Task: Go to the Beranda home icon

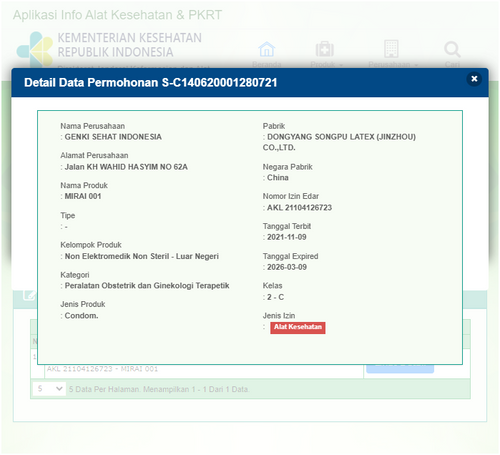Action: tap(267, 49)
